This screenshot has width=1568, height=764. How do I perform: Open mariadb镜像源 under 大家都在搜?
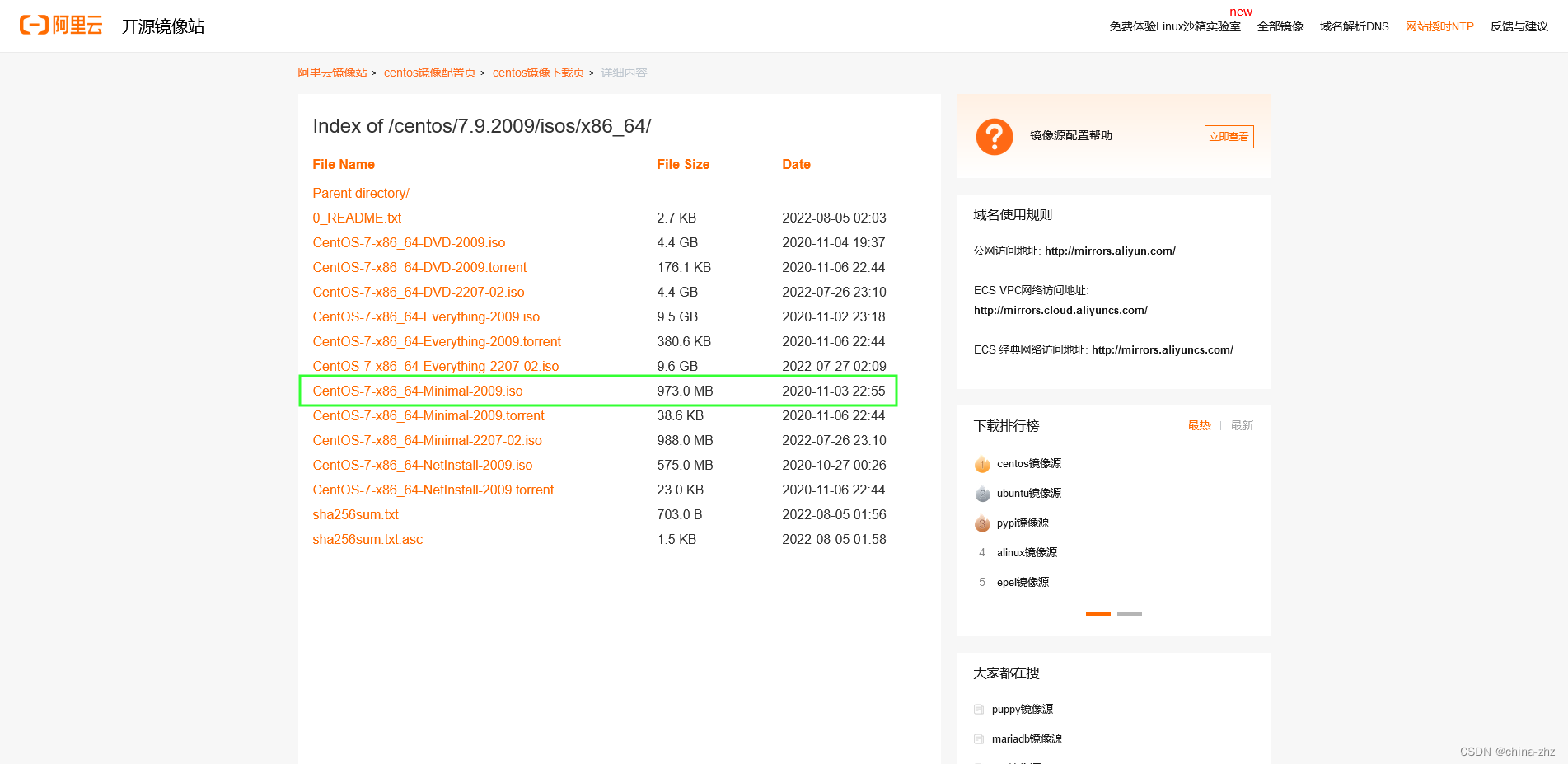pos(1027,739)
